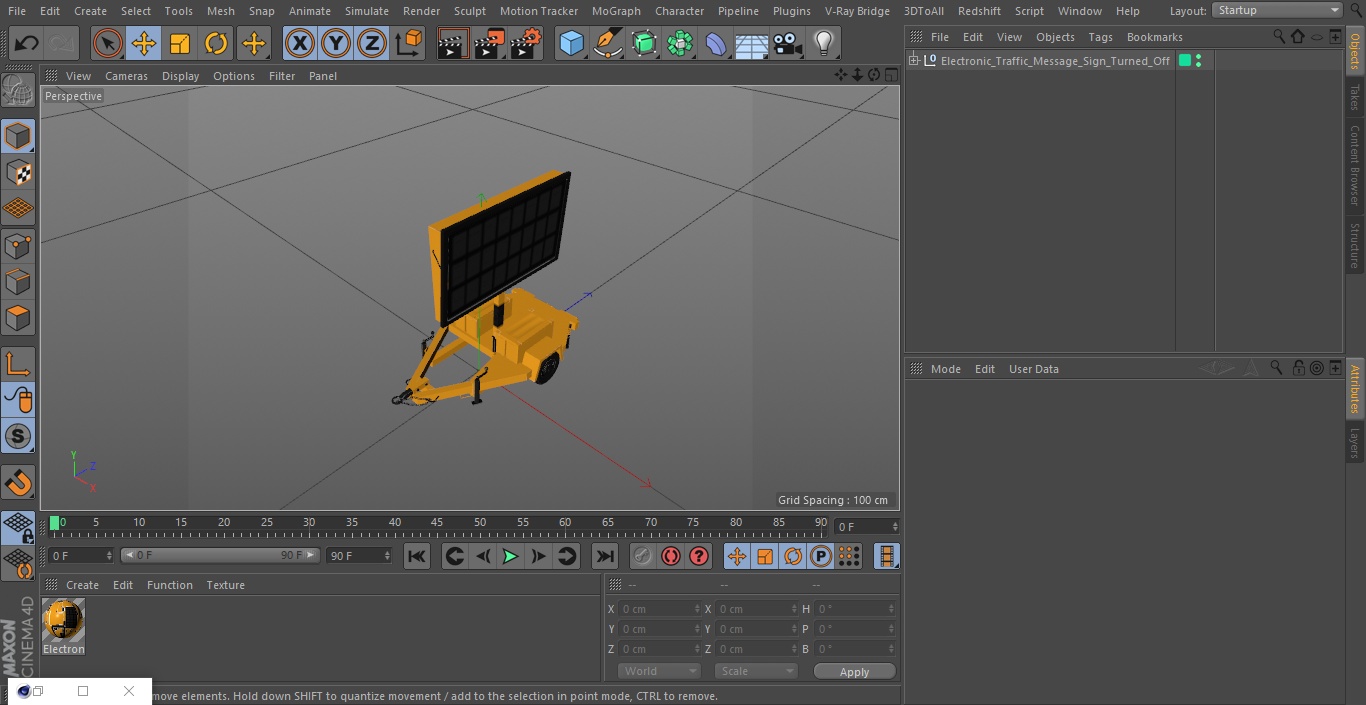The width and height of the screenshot is (1366, 705).
Task: Click Record Active Objects button
Action: (x=643, y=556)
